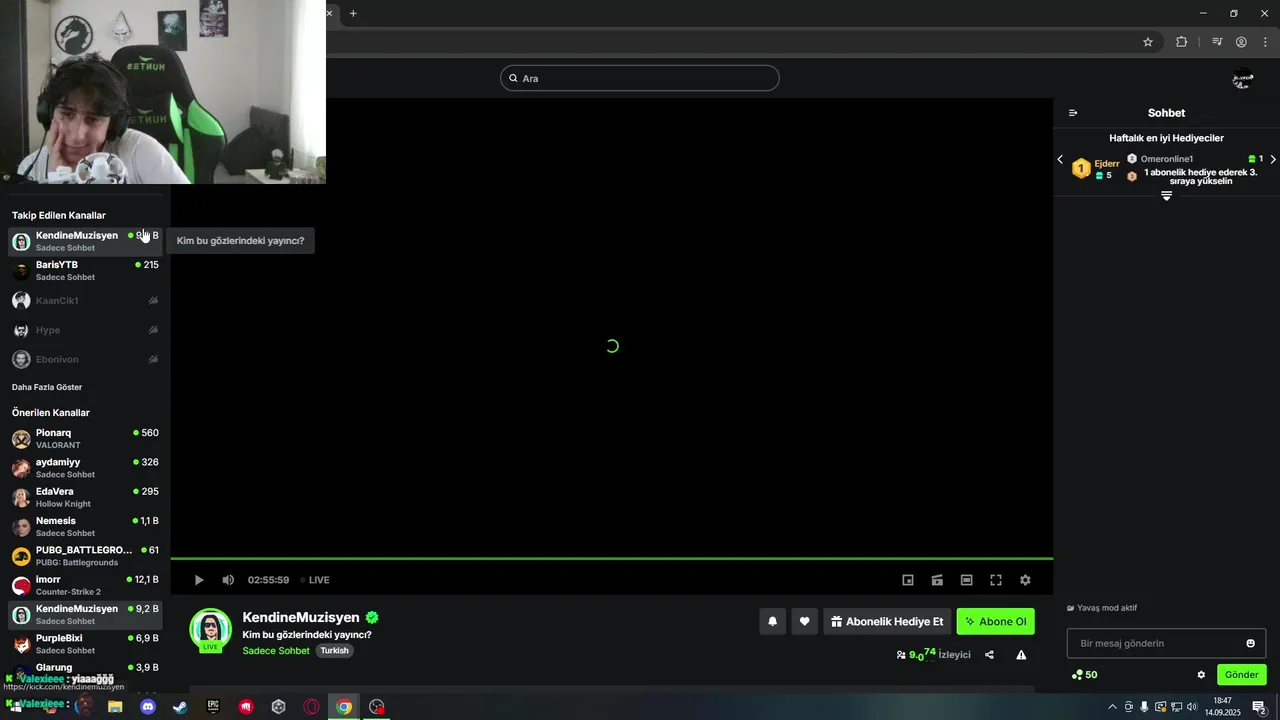Viewport: 1280px width, 720px height.
Task: Click the verified badge next to KendineMuzisyen
Action: 372,618
